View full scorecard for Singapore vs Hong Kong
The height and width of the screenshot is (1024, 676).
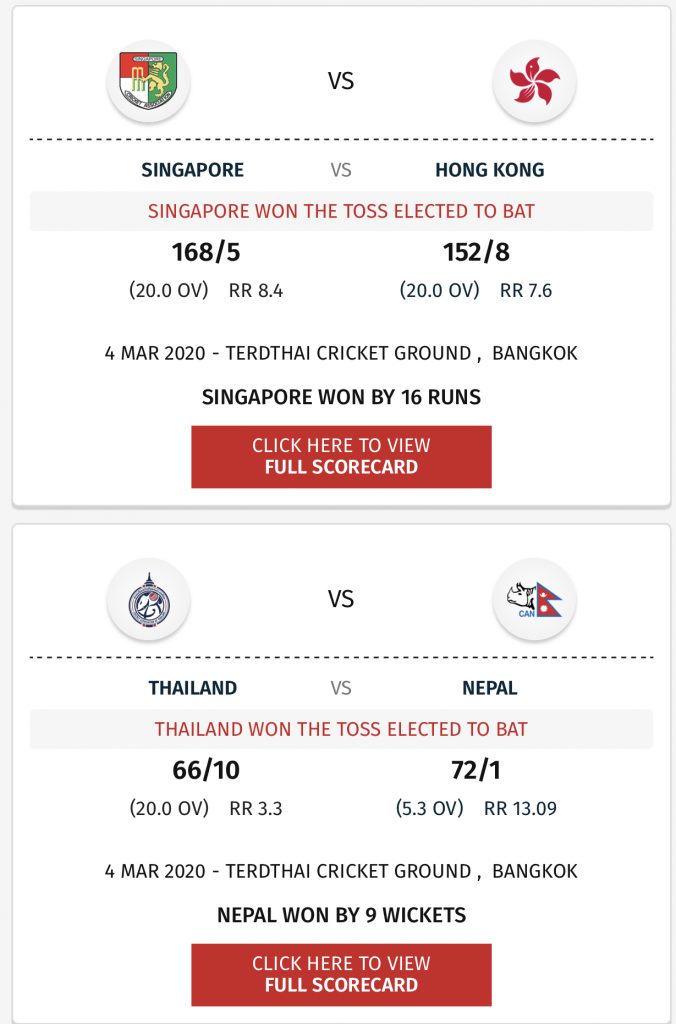pyautogui.click(x=341, y=456)
